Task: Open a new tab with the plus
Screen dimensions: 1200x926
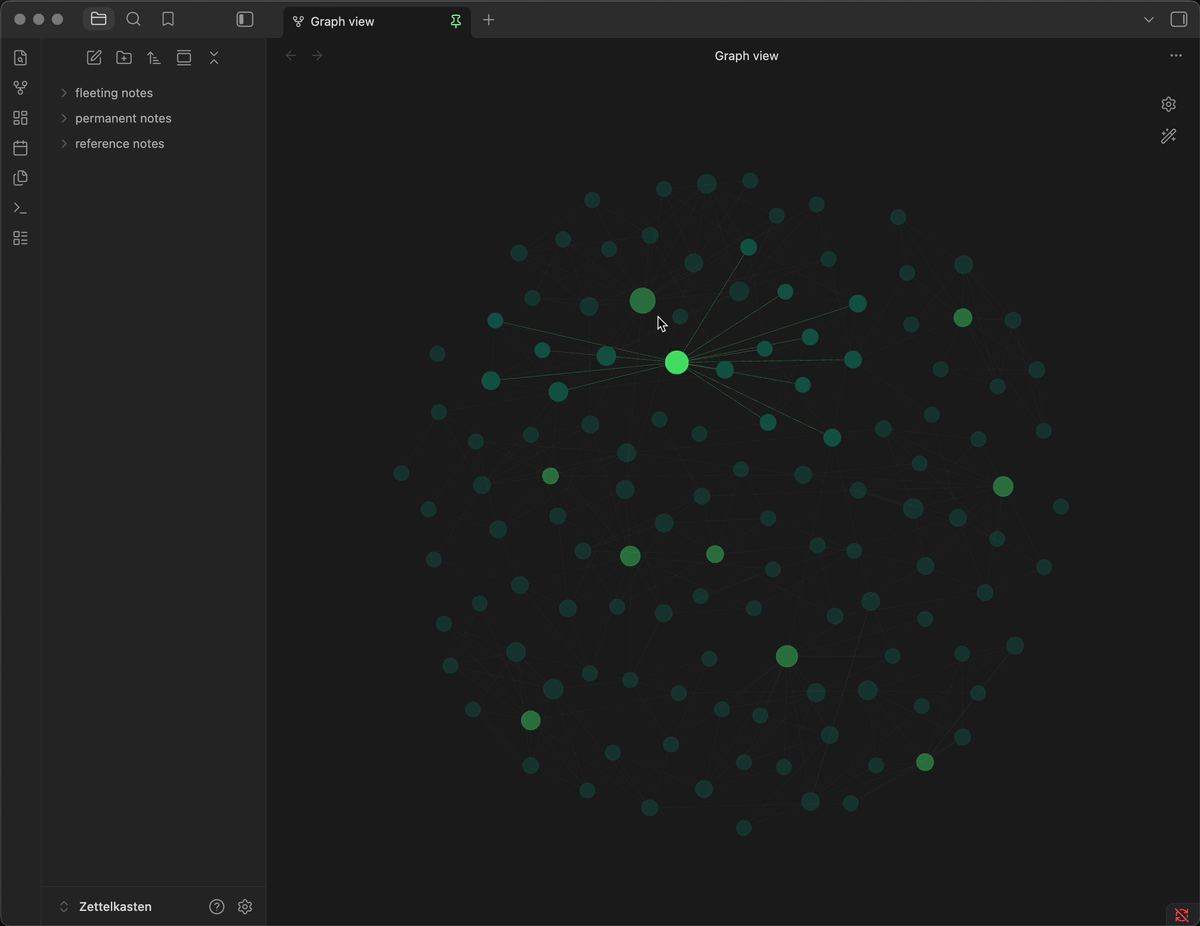Action: point(489,20)
